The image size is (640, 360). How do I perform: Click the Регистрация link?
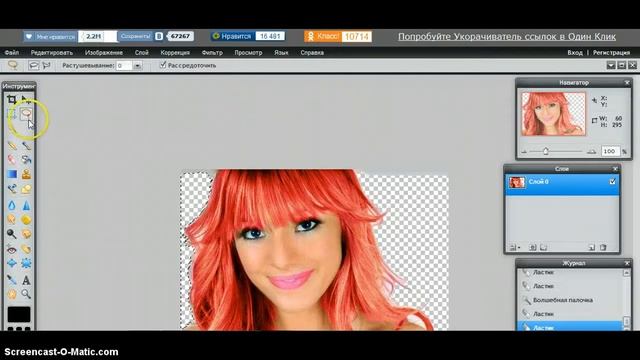click(611, 53)
